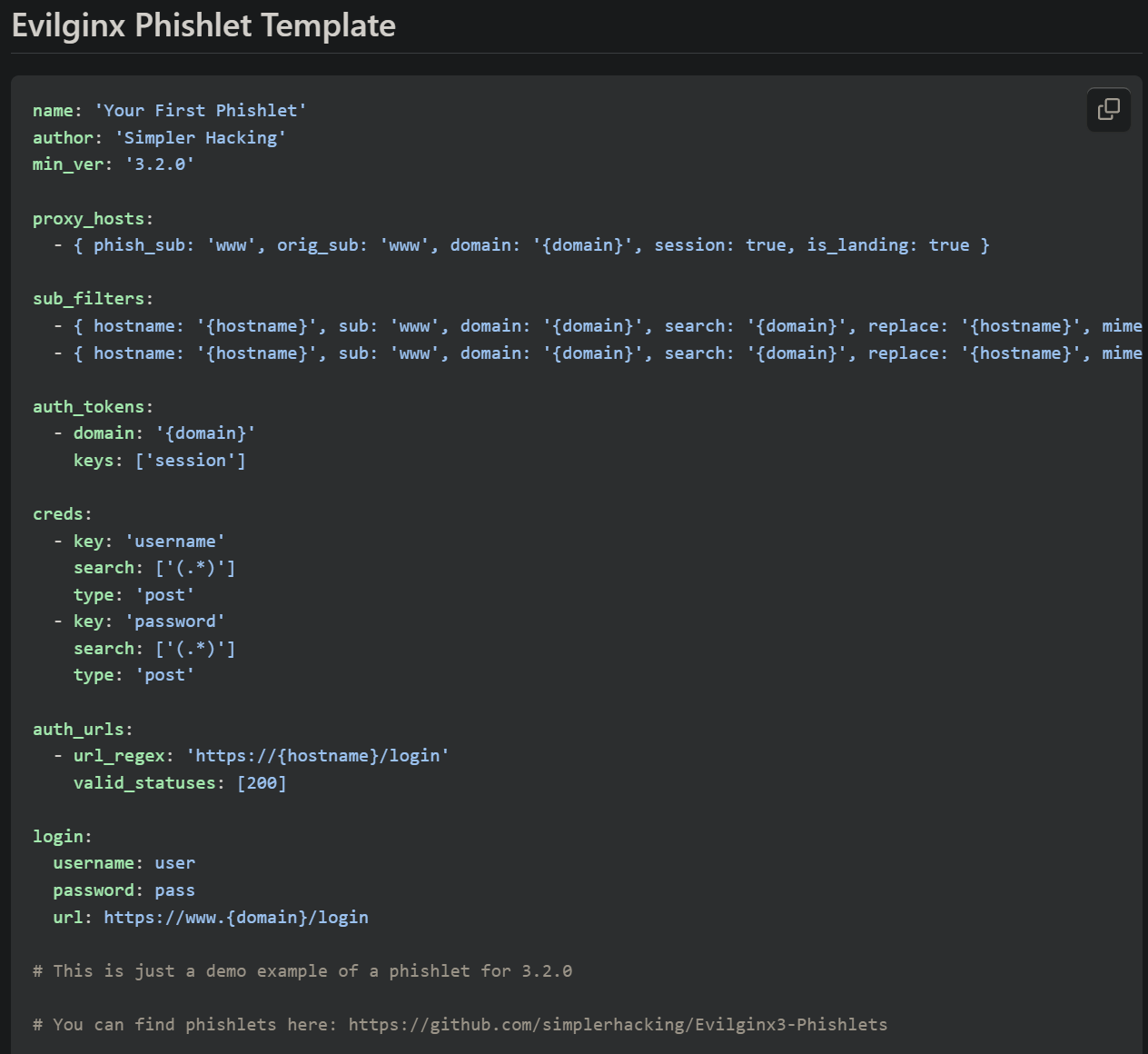
Task: Select the 'username: user' line
Action: (x=124, y=863)
